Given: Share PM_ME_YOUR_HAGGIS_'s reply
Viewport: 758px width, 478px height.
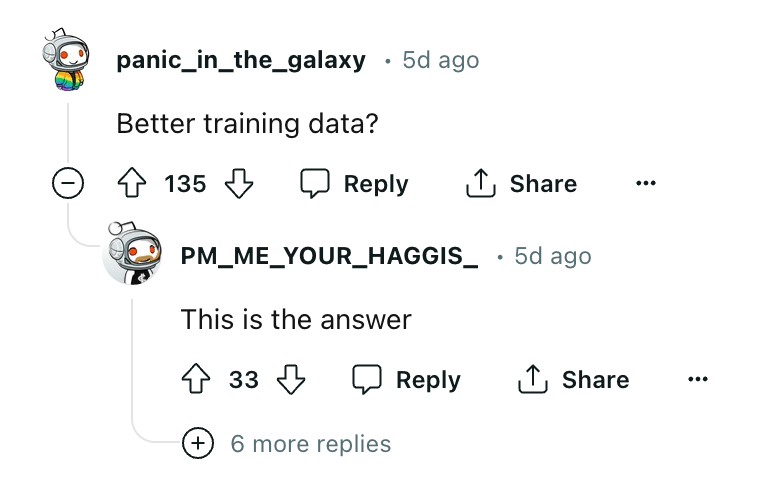Looking at the screenshot, I should [x=574, y=380].
